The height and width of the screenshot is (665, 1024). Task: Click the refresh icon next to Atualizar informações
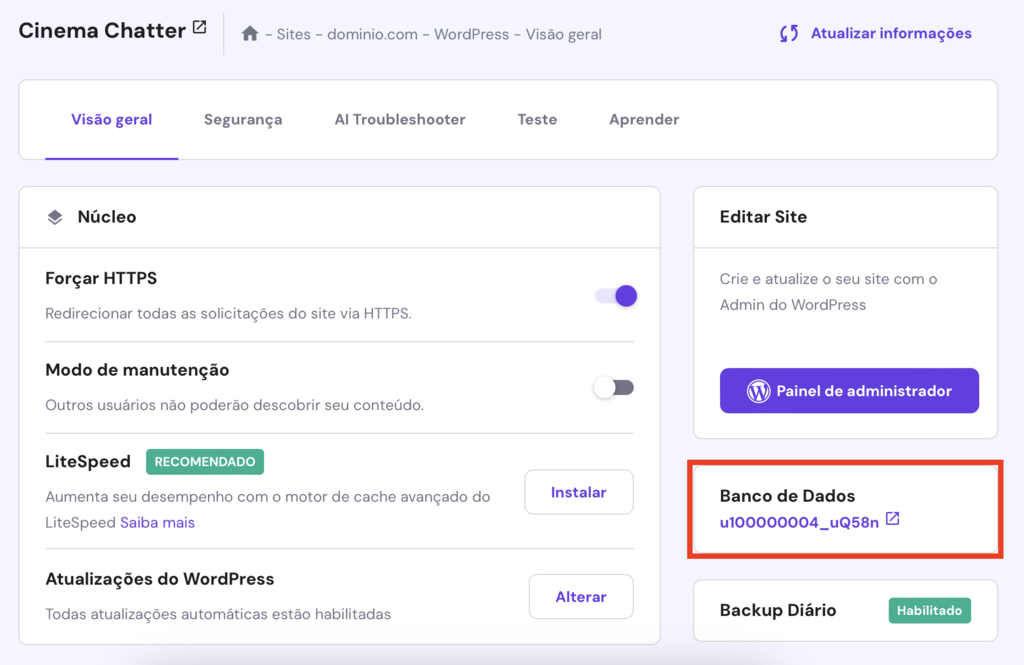[789, 33]
